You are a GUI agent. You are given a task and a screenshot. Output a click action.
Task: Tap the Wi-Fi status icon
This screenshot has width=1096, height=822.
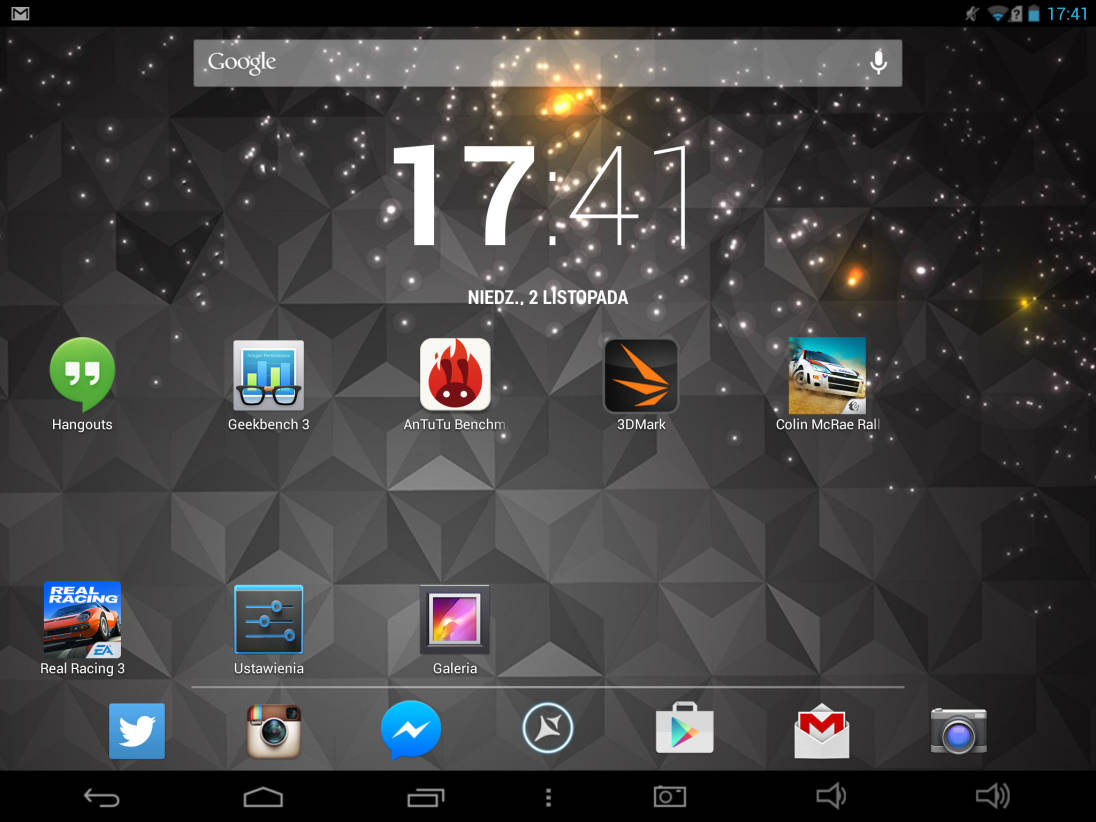(997, 13)
